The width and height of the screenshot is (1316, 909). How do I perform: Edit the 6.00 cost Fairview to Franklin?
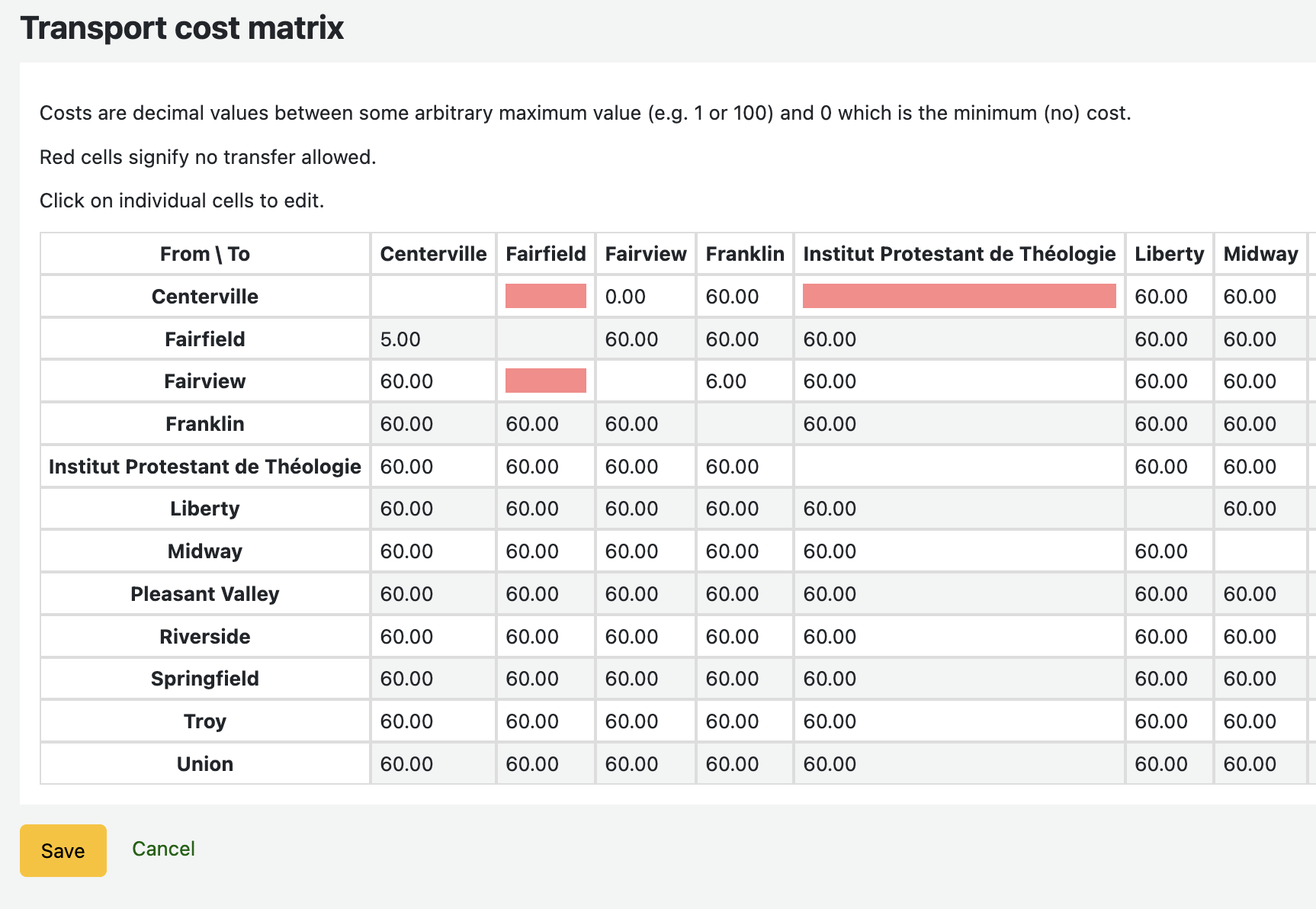tap(744, 381)
